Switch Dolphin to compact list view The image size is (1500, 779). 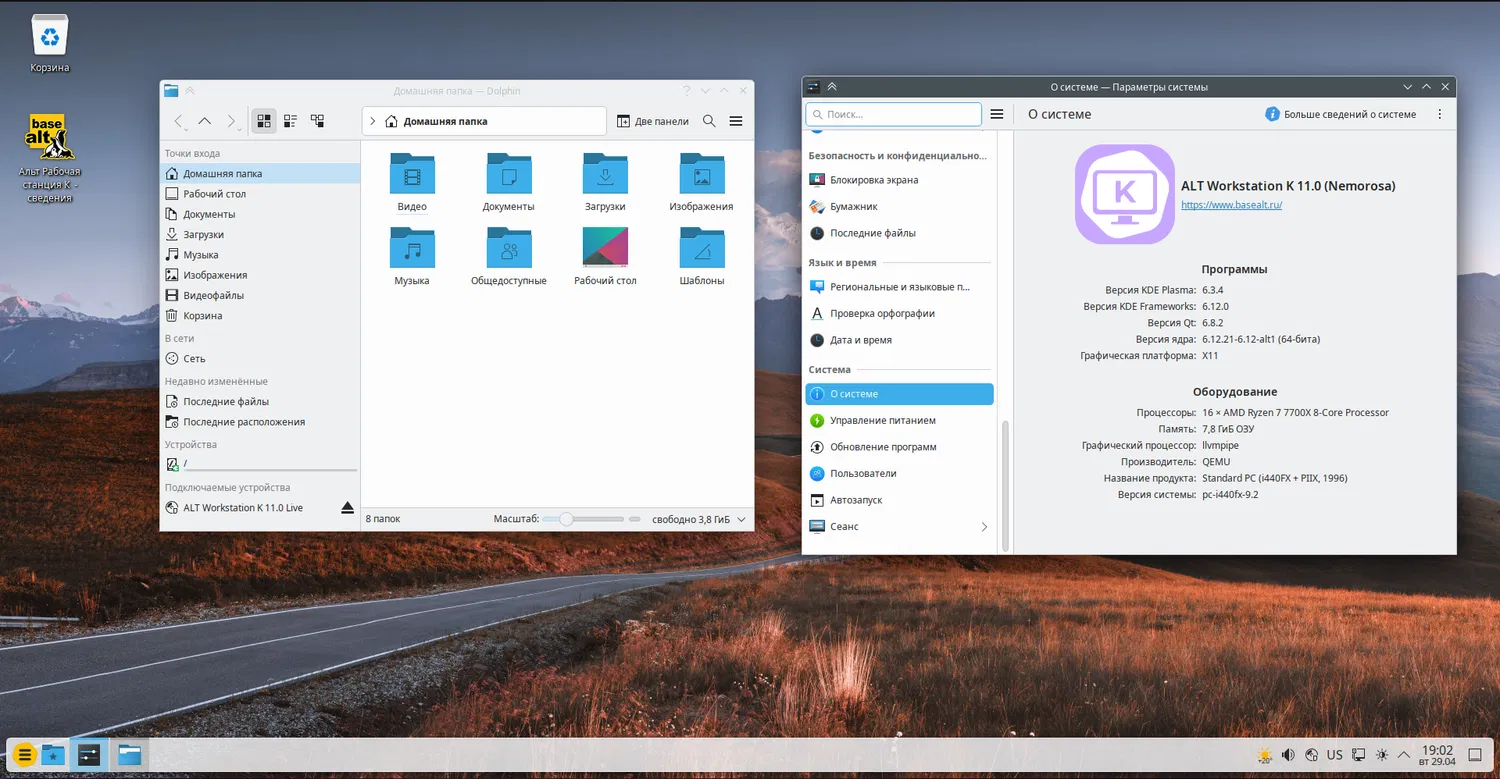[290, 121]
